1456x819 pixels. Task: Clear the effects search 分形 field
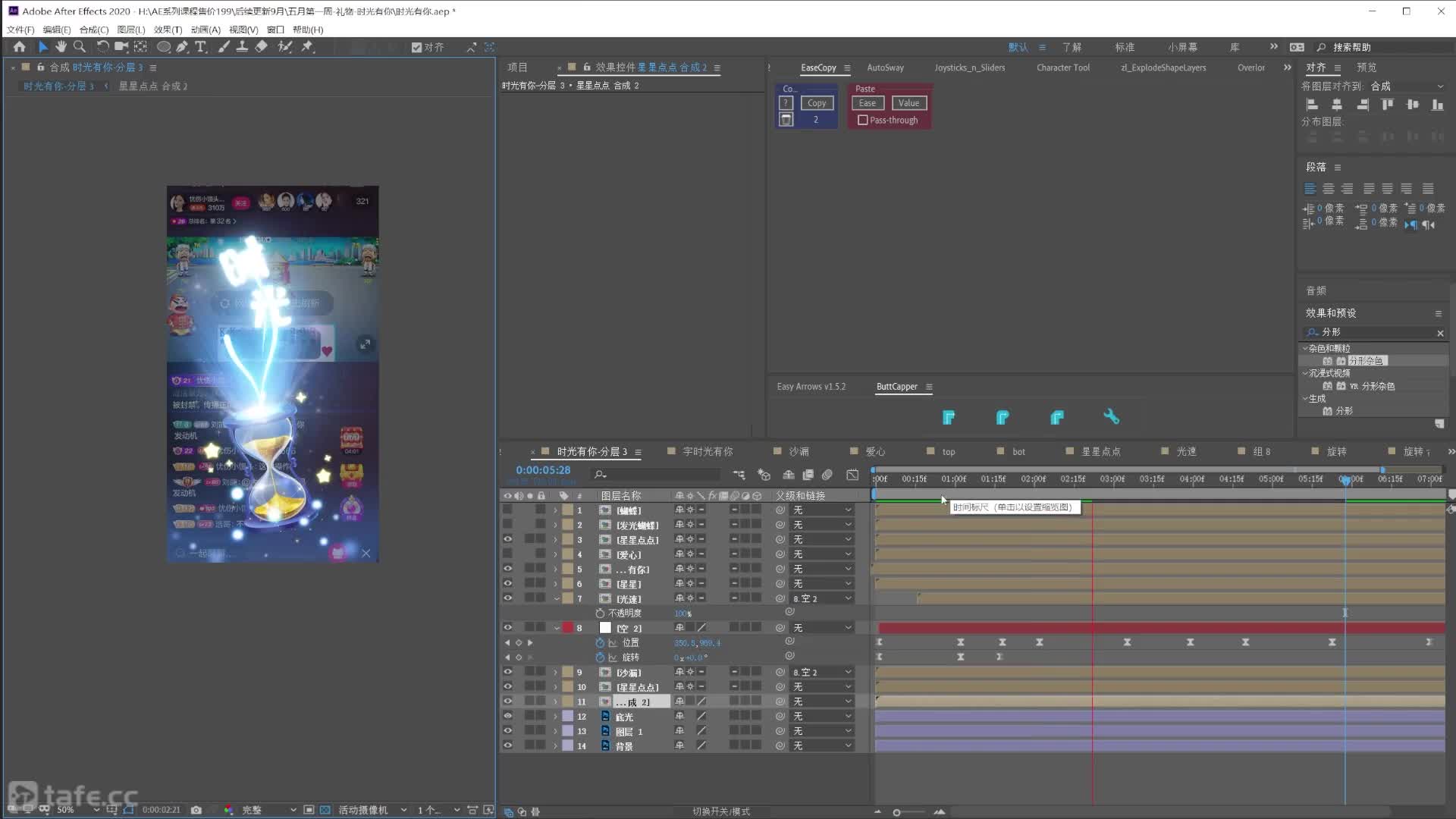pos(1440,333)
